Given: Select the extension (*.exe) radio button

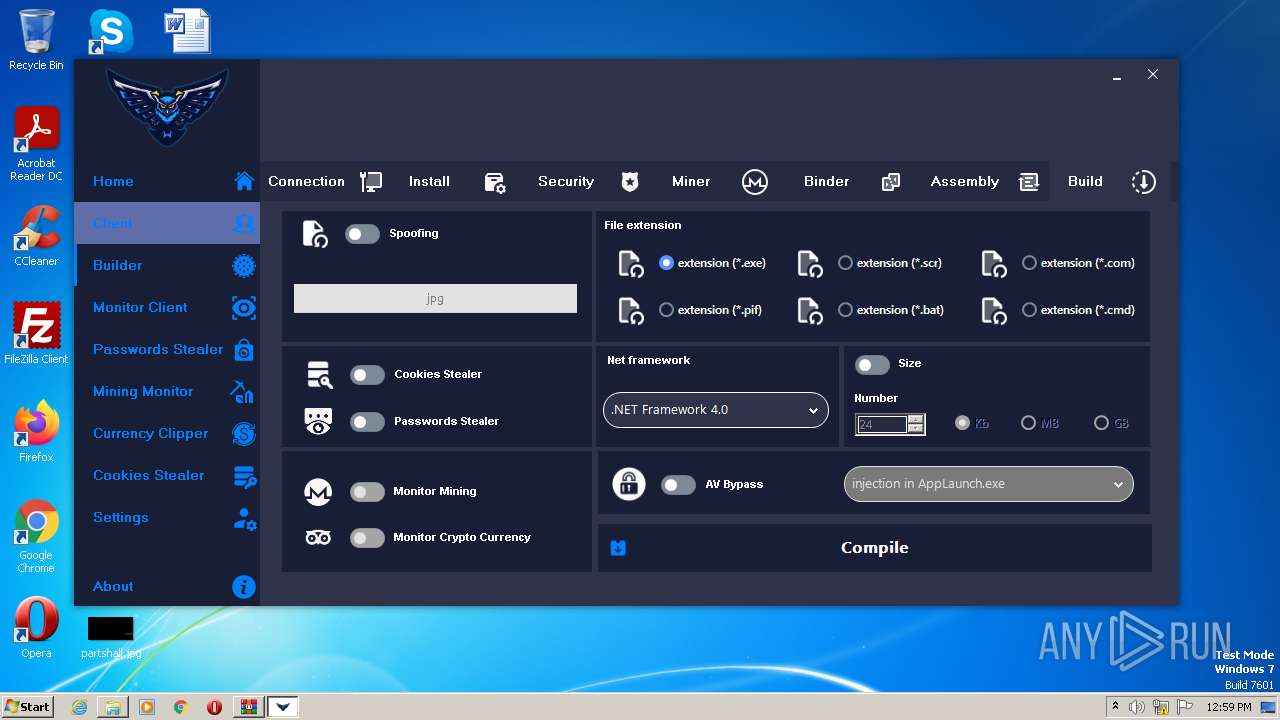Looking at the screenshot, I should coord(666,263).
